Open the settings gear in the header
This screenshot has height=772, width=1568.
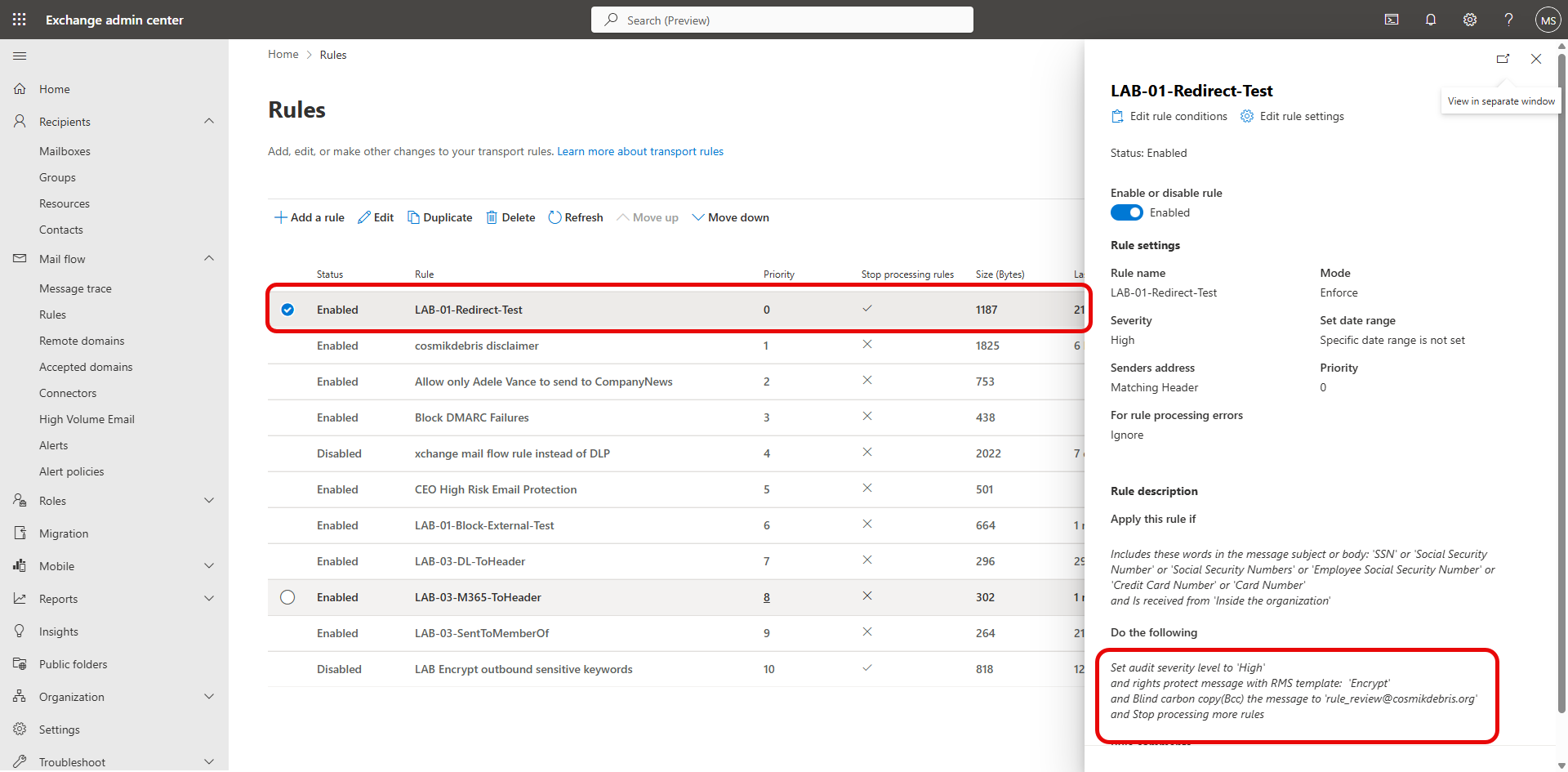(1470, 20)
